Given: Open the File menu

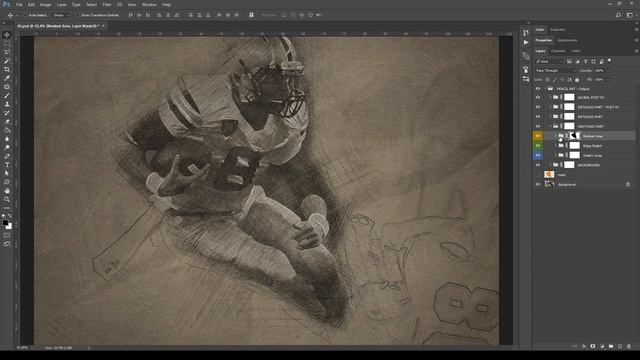Looking at the screenshot, I should pos(19,4).
